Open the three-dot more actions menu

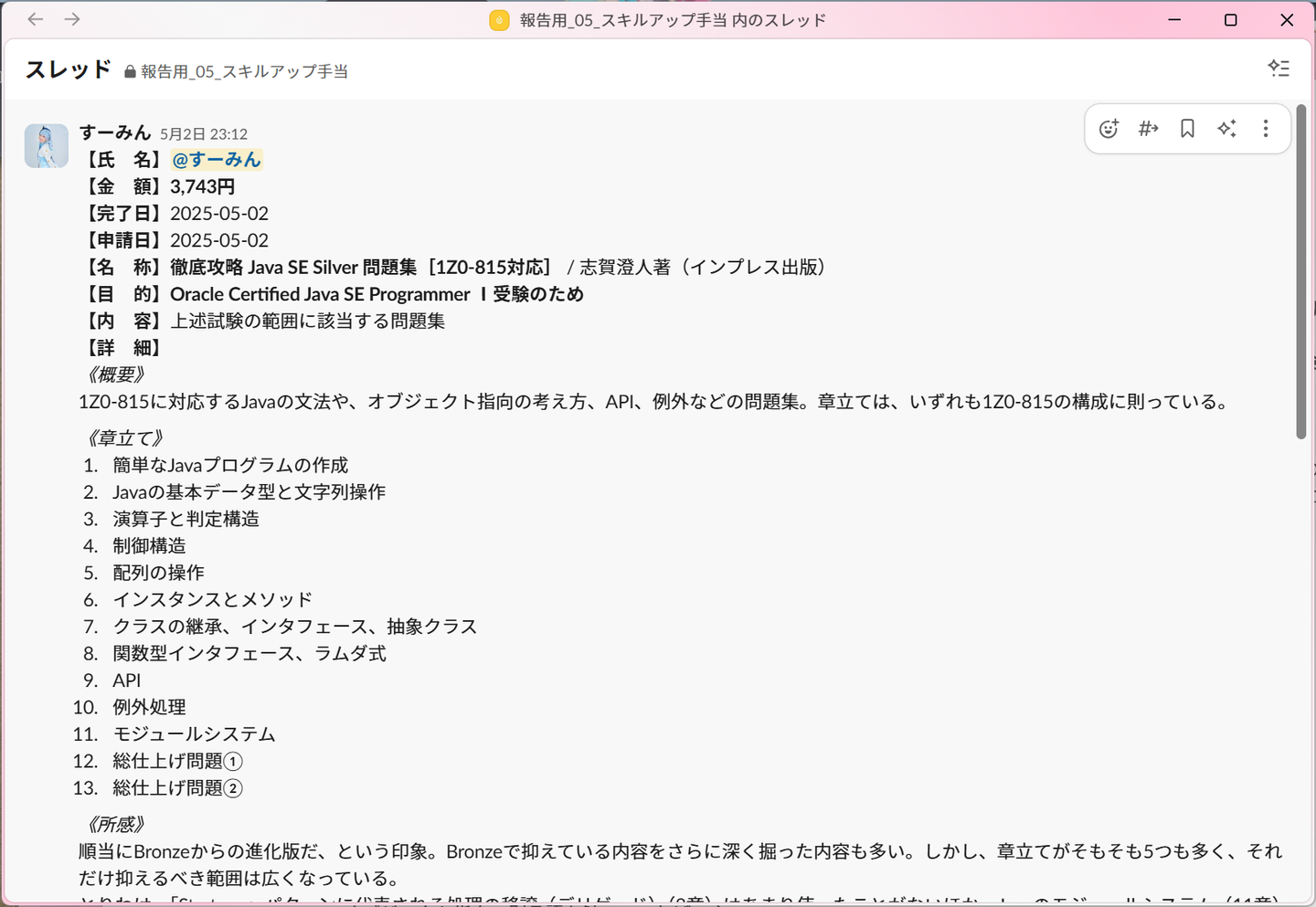1266,129
